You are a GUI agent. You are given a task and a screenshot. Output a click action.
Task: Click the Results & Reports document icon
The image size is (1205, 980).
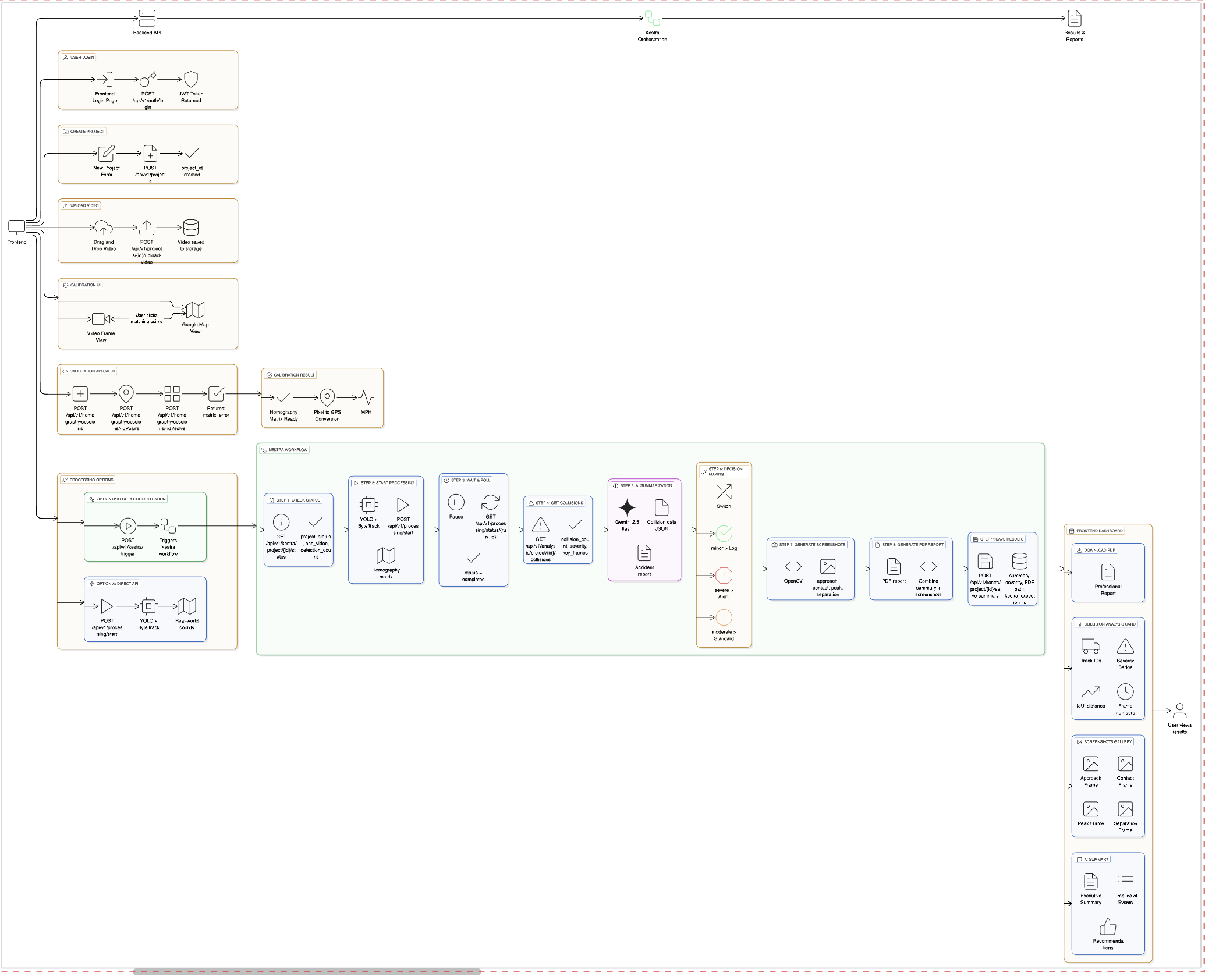pyautogui.click(x=1074, y=19)
